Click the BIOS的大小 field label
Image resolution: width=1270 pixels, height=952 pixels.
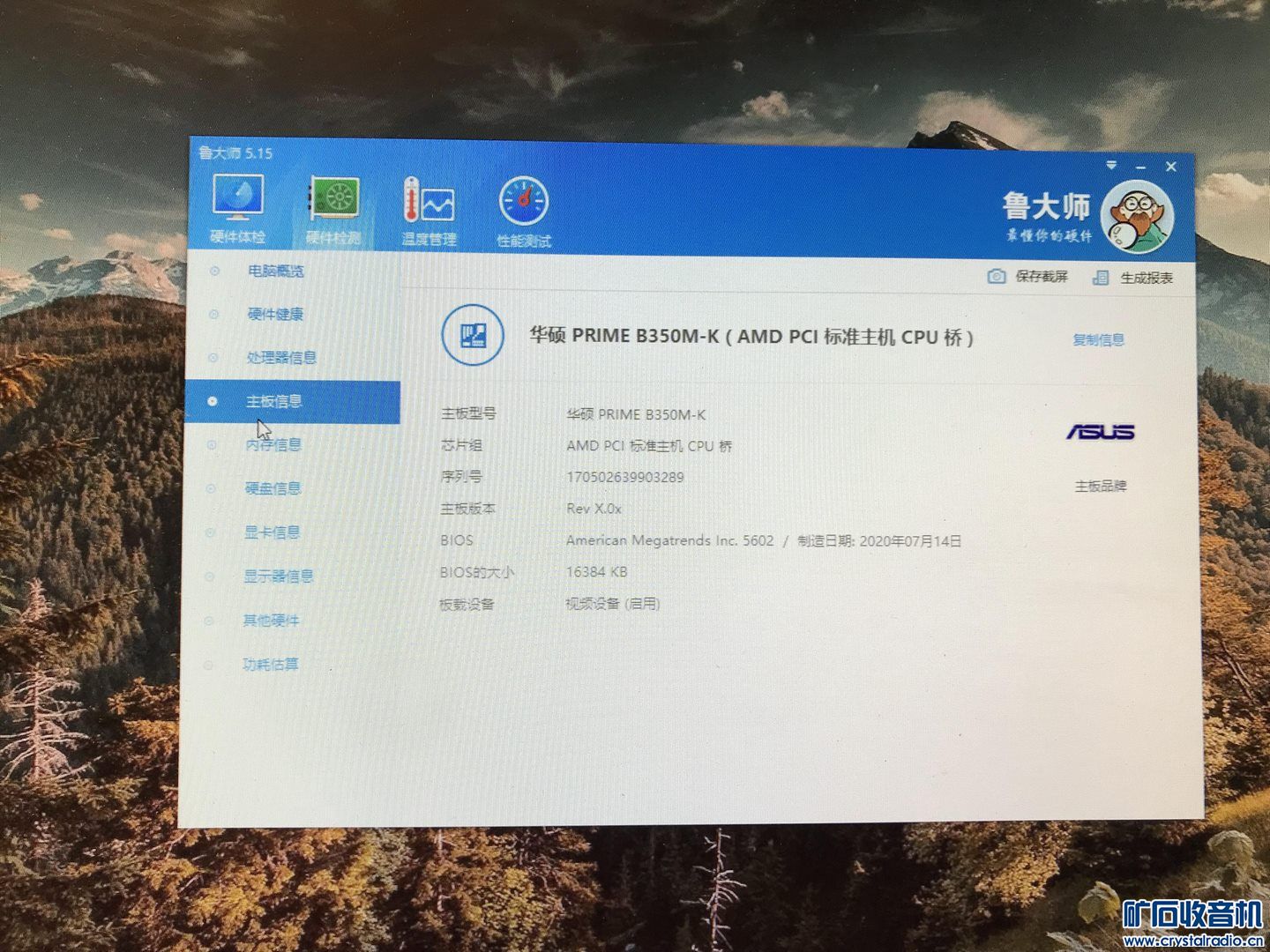pyautogui.click(x=476, y=572)
